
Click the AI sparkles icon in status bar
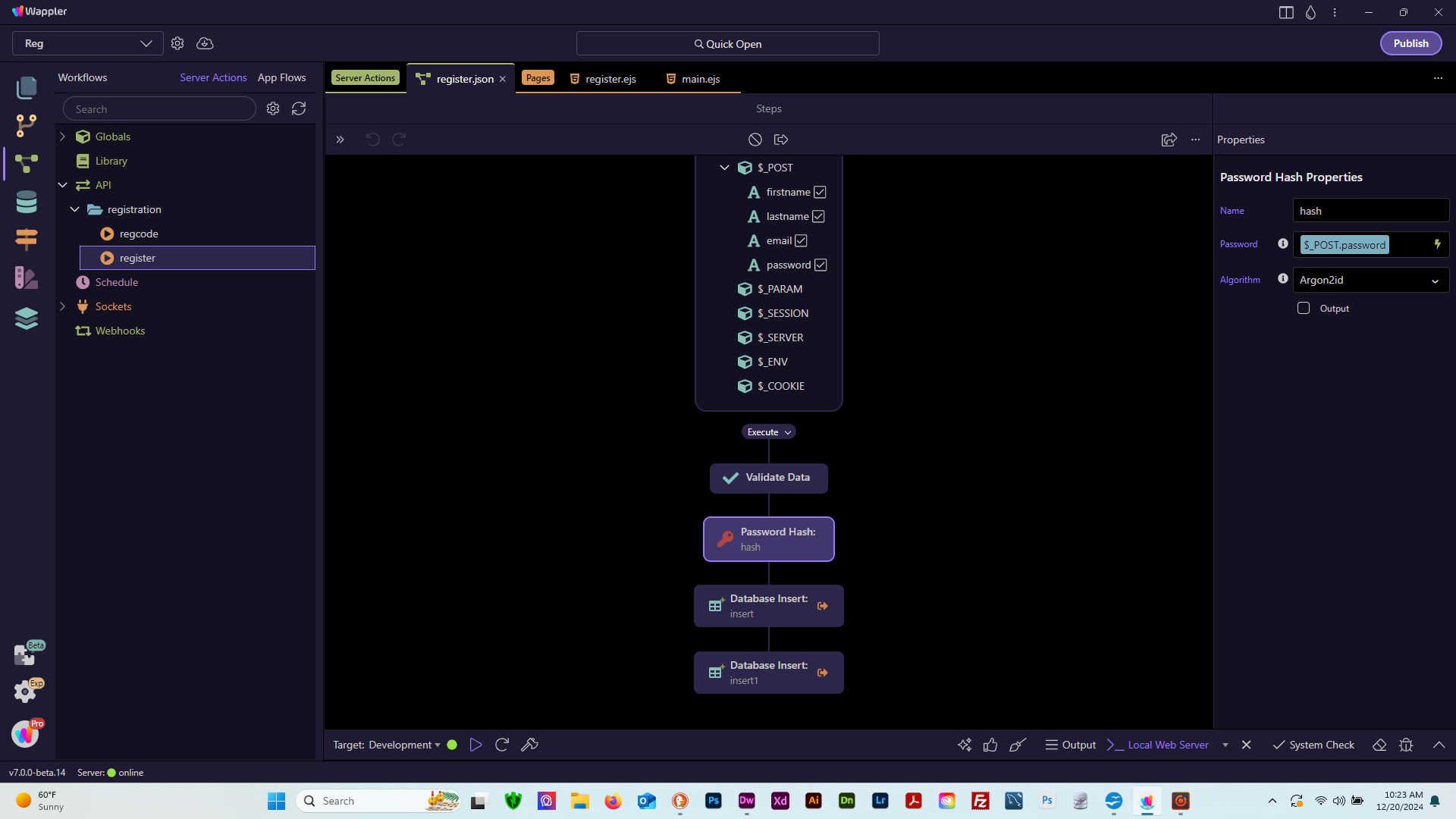[x=965, y=745]
